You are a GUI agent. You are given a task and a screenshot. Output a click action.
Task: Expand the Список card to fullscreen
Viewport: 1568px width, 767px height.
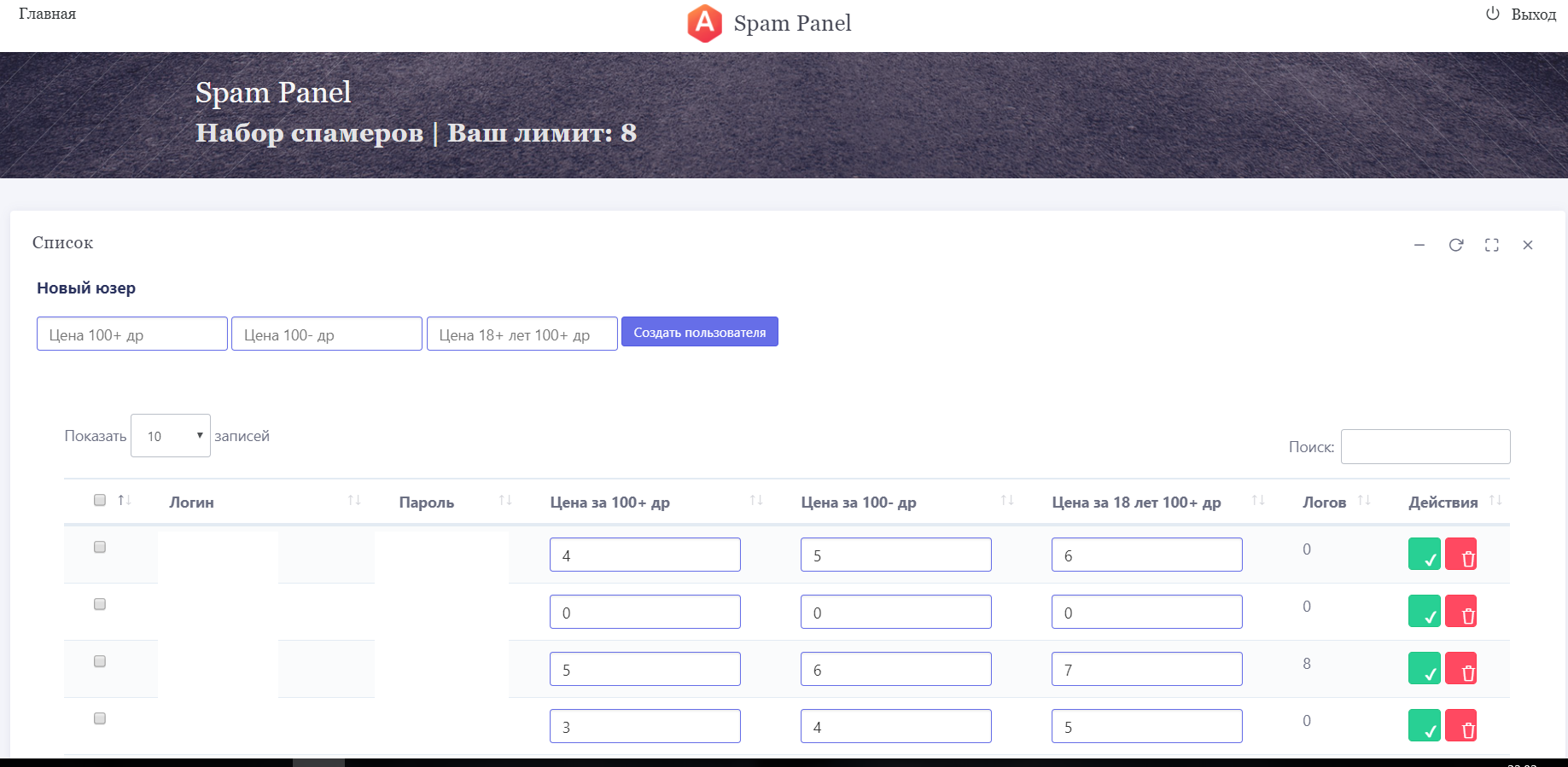tap(1492, 245)
